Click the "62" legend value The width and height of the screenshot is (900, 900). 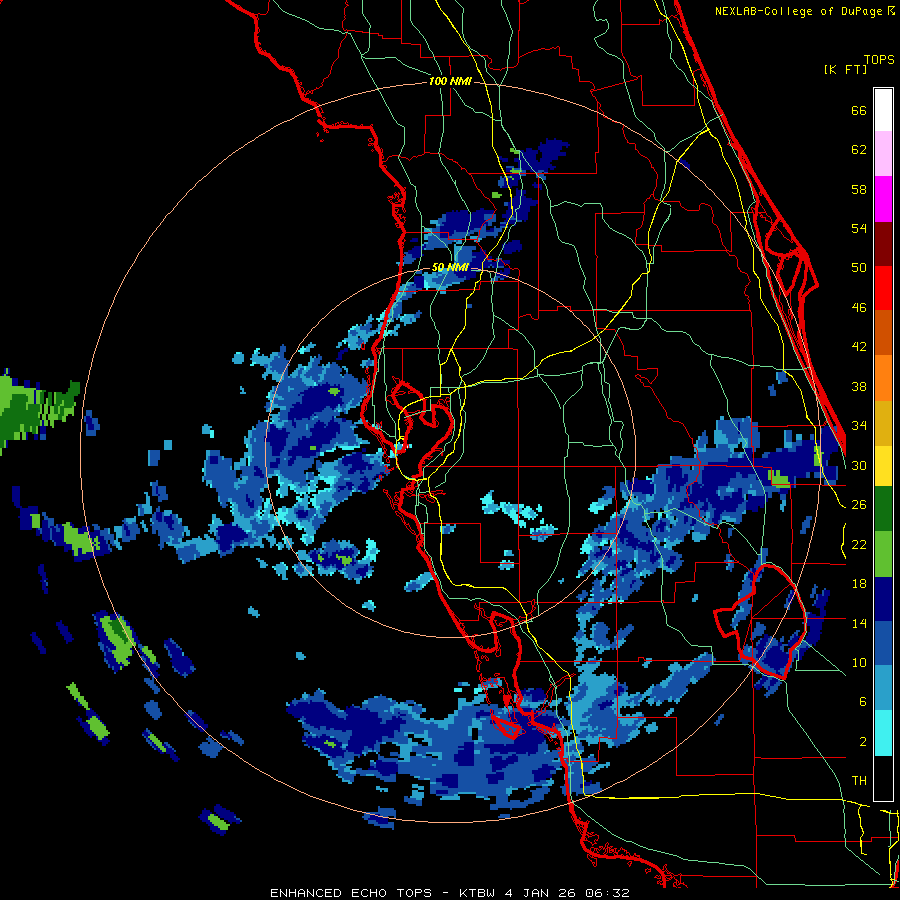click(x=859, y=150)
